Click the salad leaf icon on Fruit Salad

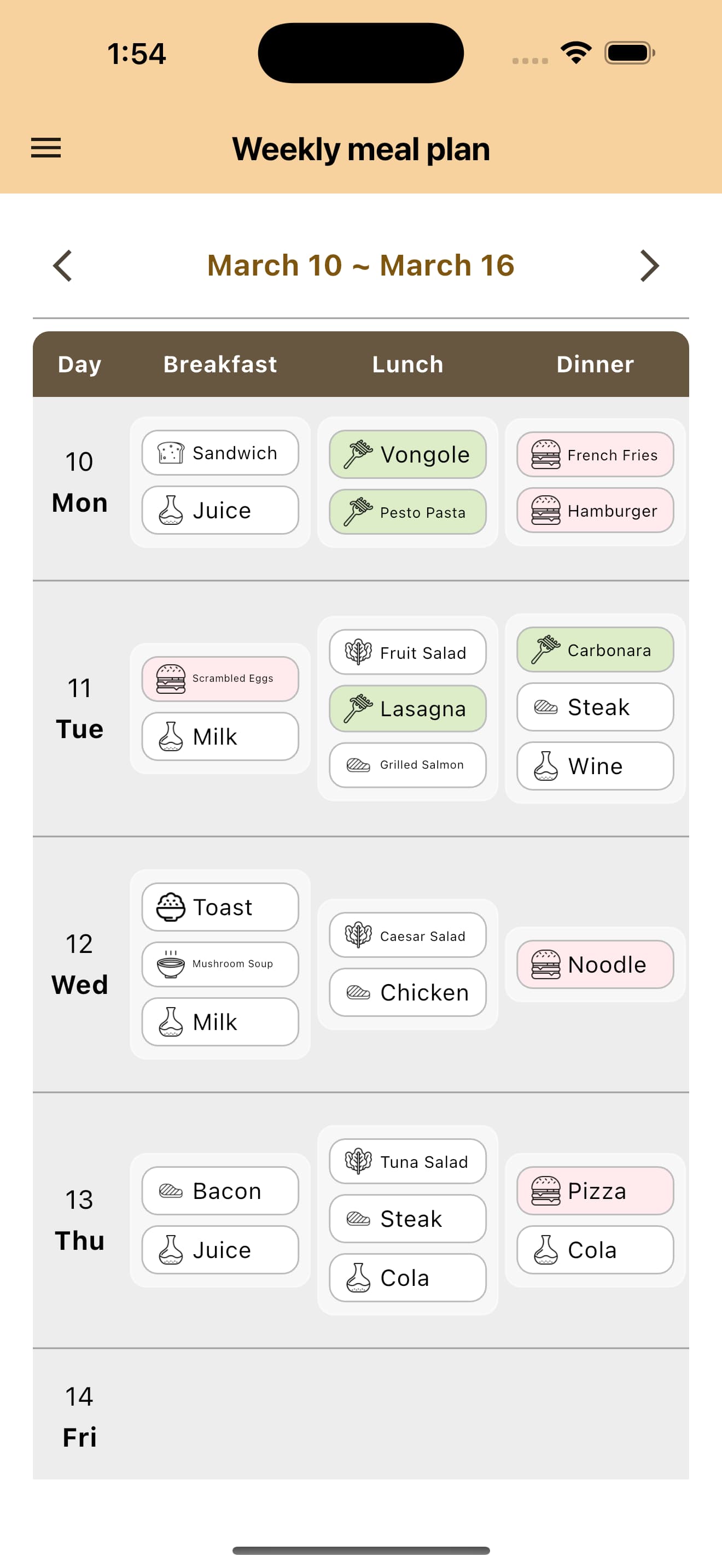pos(359,651)
